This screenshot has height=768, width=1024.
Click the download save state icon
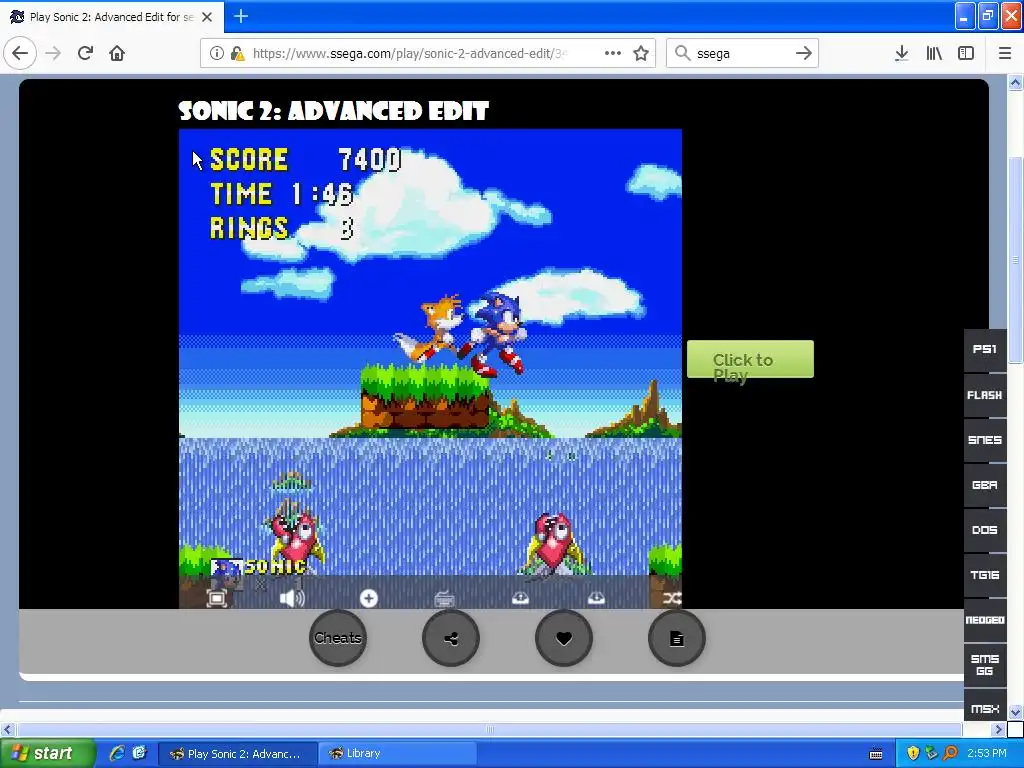point(596,598)
